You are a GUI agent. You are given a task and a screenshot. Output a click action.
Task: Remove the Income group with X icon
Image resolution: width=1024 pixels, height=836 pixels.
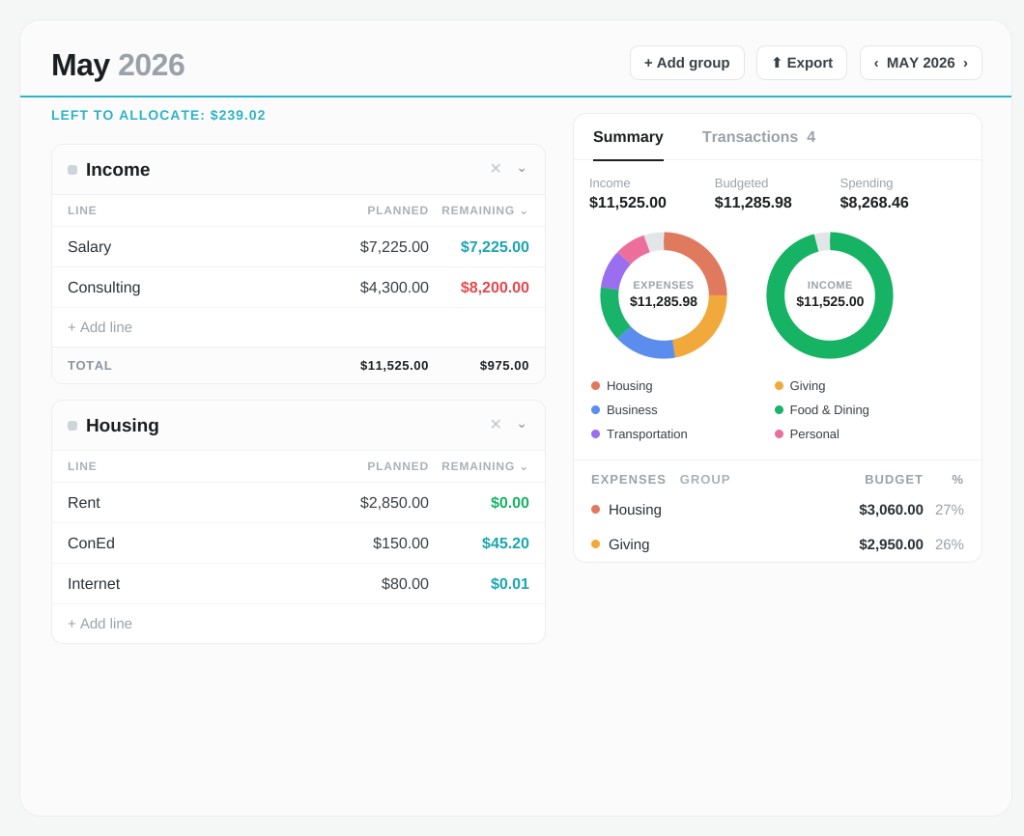pyautogui.click(x=496, y=169)
